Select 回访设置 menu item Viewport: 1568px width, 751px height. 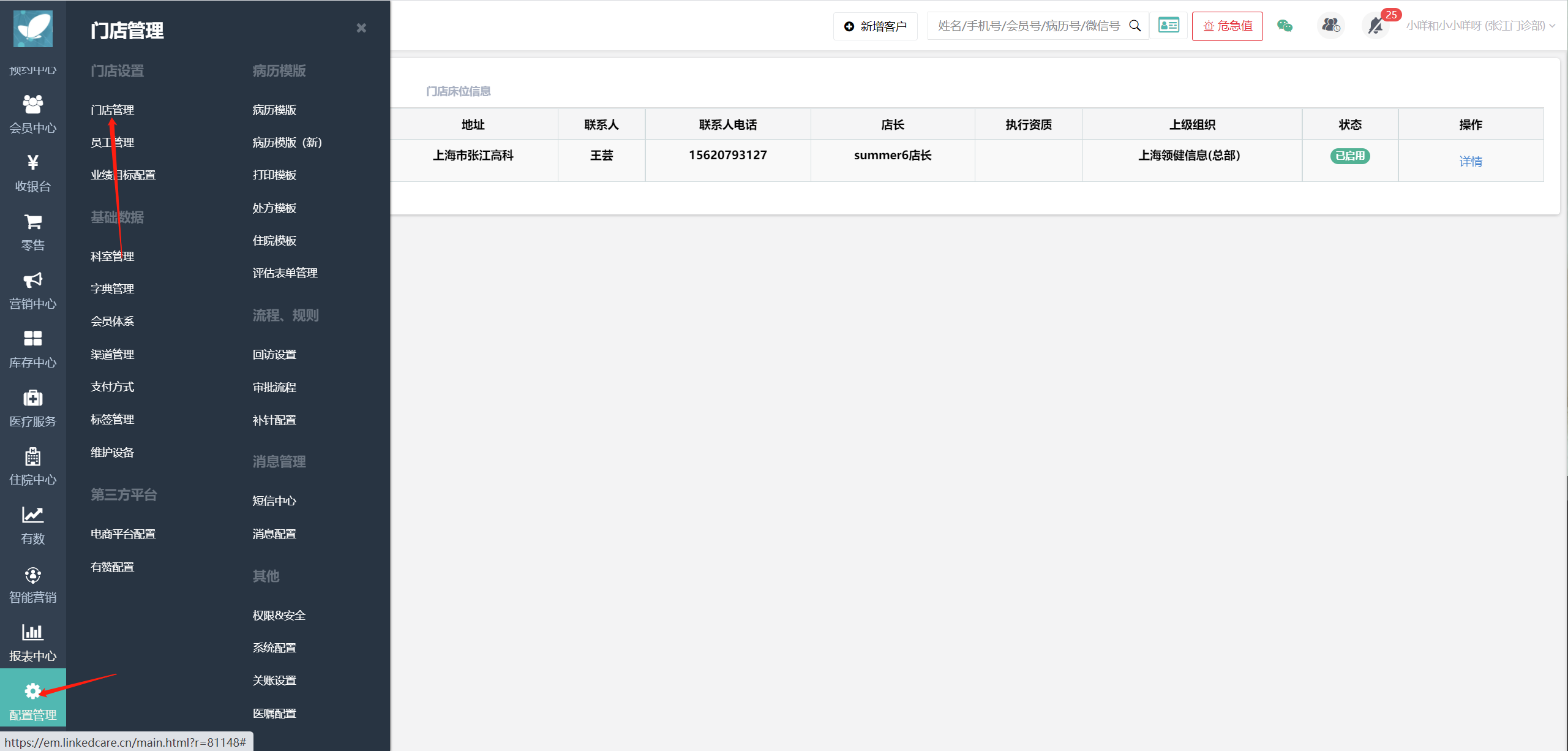274,354
